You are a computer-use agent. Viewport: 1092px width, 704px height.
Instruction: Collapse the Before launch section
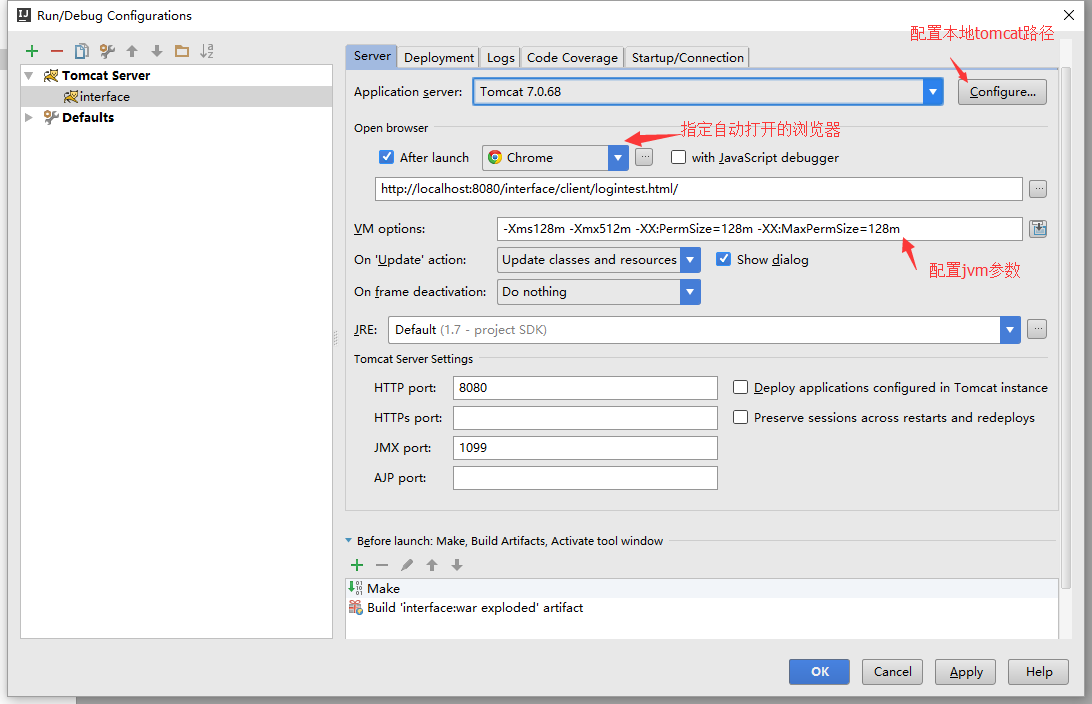[348, 540]
